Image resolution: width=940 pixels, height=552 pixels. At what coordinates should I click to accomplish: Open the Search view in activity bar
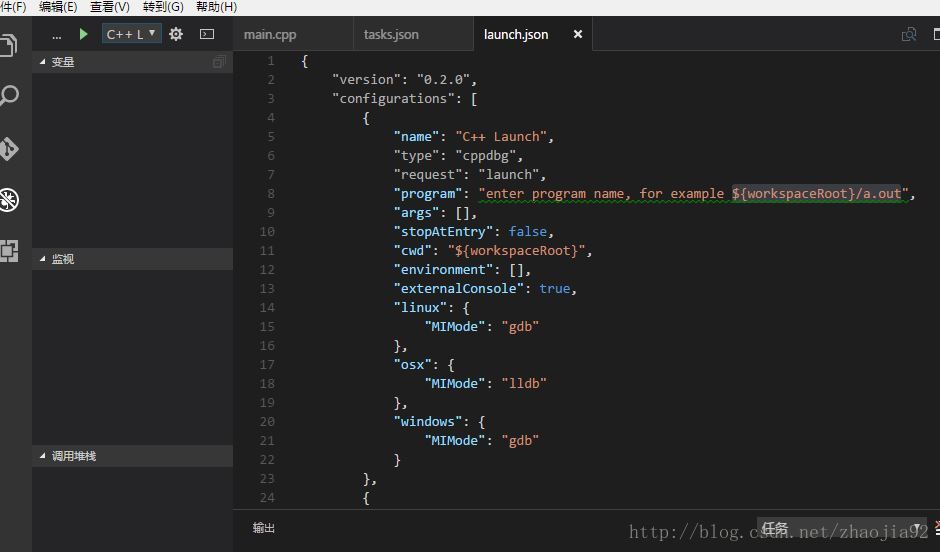[x=9, y=96]
